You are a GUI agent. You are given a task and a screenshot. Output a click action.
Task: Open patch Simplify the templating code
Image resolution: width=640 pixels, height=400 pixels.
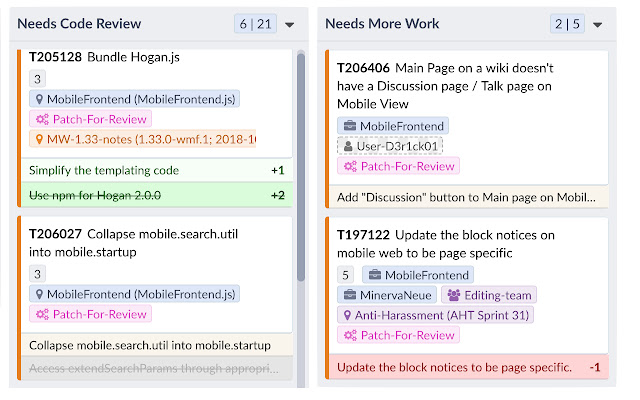pyautogui.click(x=157, y=170)
